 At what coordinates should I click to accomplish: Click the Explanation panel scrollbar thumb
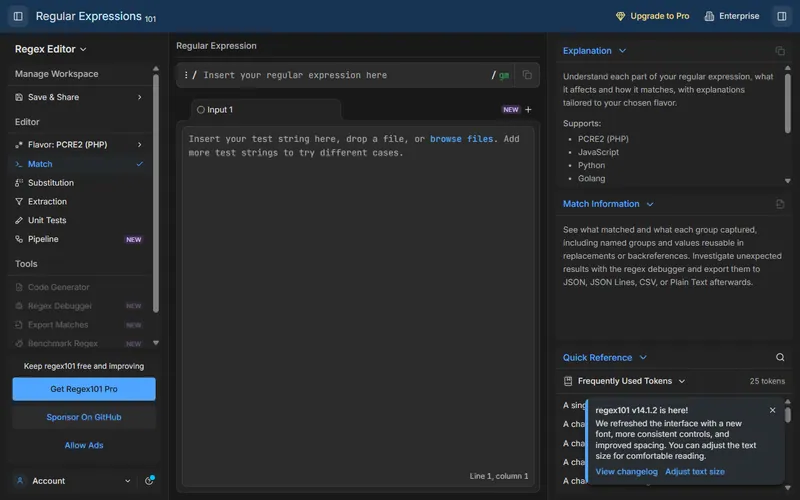(x=787, y=104)
